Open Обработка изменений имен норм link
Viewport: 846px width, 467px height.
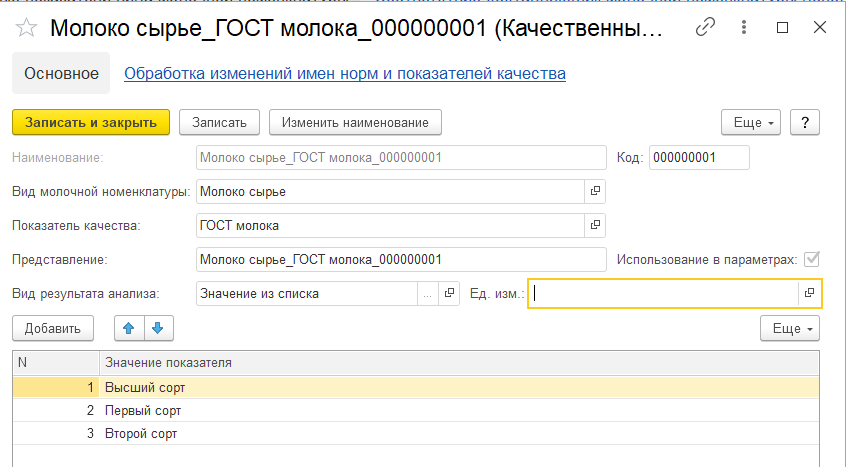click(345, 73)
